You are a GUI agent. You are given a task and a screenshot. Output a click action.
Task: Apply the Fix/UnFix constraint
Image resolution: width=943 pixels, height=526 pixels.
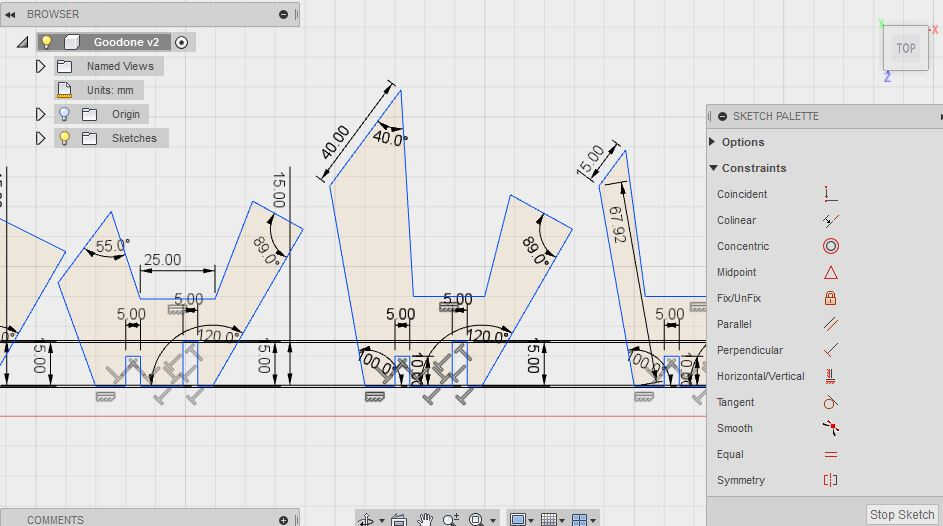(831, 298)
